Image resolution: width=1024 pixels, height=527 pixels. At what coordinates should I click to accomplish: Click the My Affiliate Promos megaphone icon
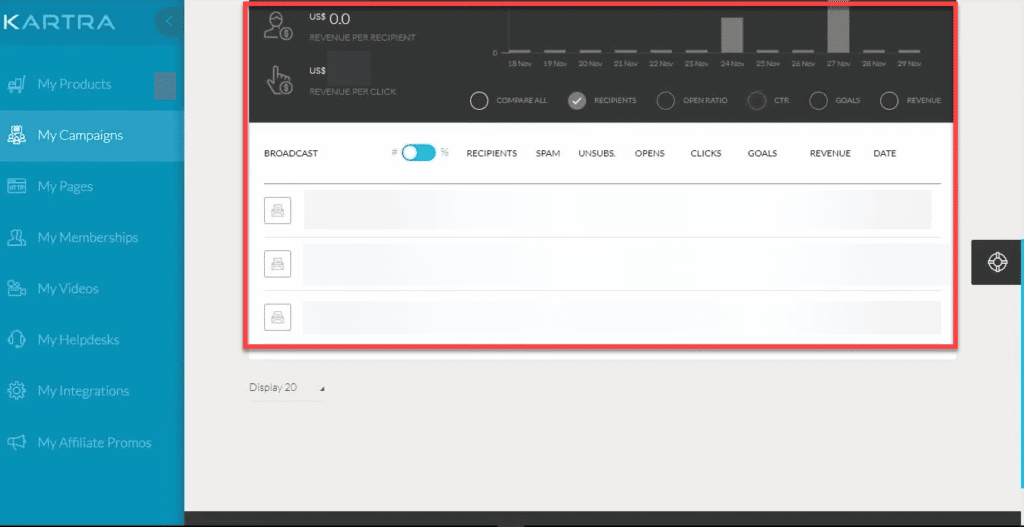pyautogui.click(x=16, y=442)
